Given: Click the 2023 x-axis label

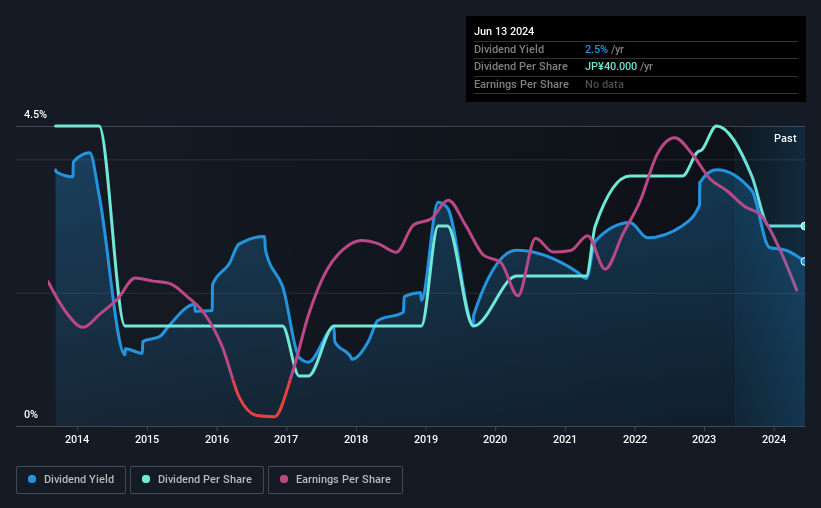Looking at the screenshot, I should pos(704,439).
